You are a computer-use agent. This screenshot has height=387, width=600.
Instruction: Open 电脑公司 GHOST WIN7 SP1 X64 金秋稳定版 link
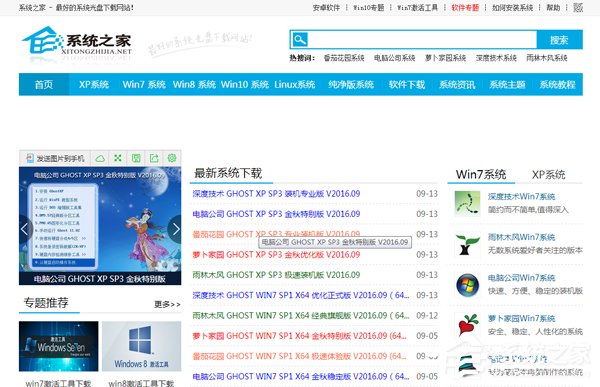301,376
